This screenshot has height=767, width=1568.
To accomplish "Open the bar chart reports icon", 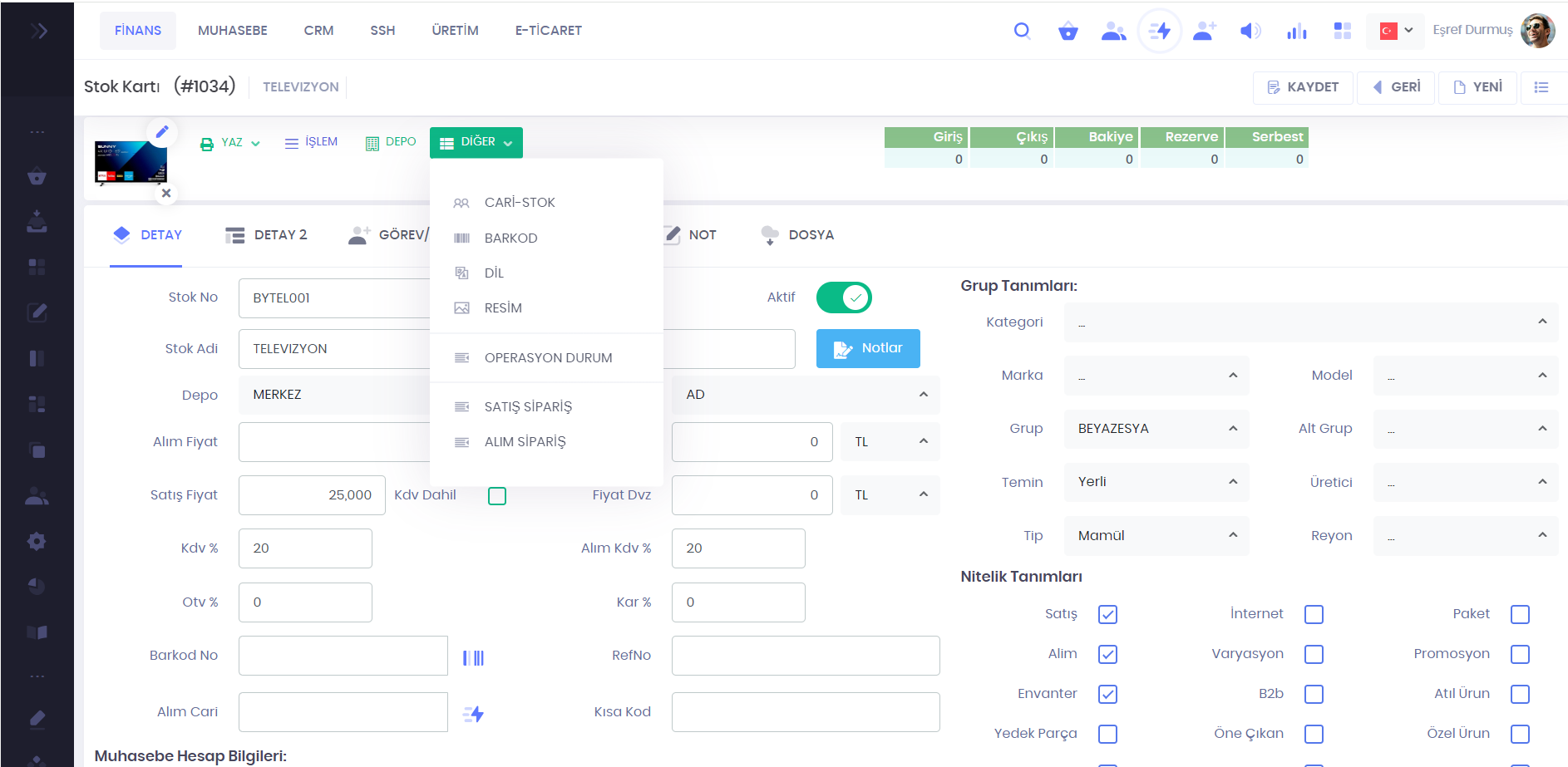I will click(x=1296, y=32).
